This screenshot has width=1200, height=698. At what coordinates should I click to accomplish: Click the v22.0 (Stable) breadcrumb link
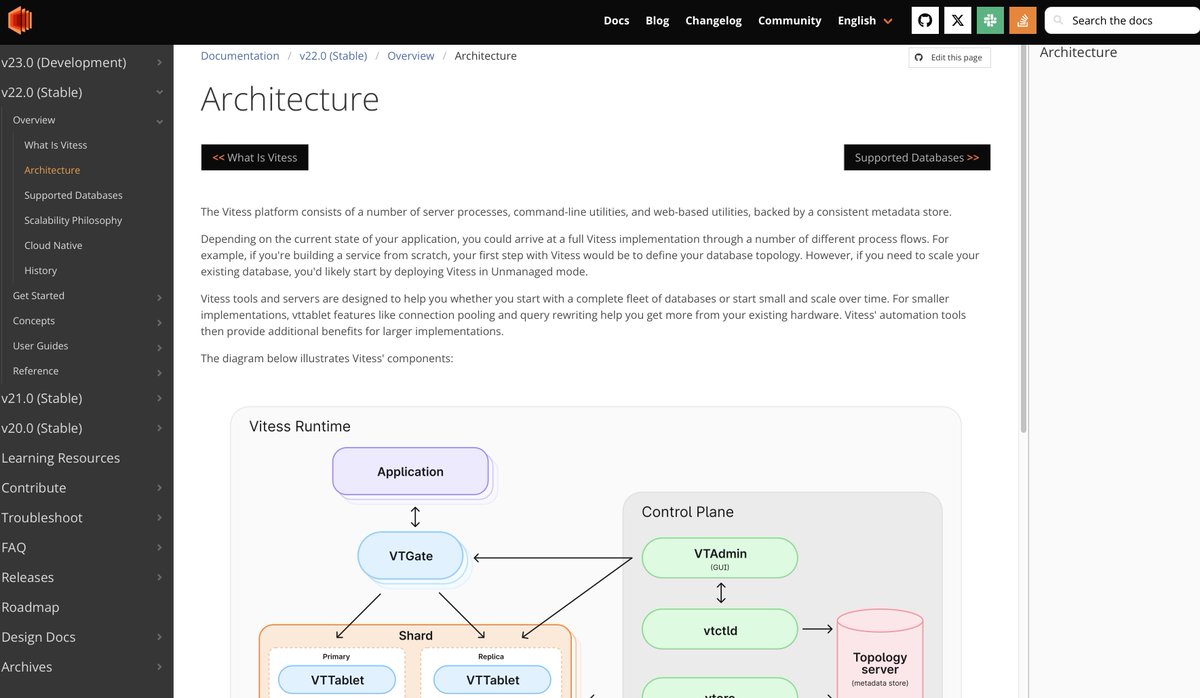[333, 56]
